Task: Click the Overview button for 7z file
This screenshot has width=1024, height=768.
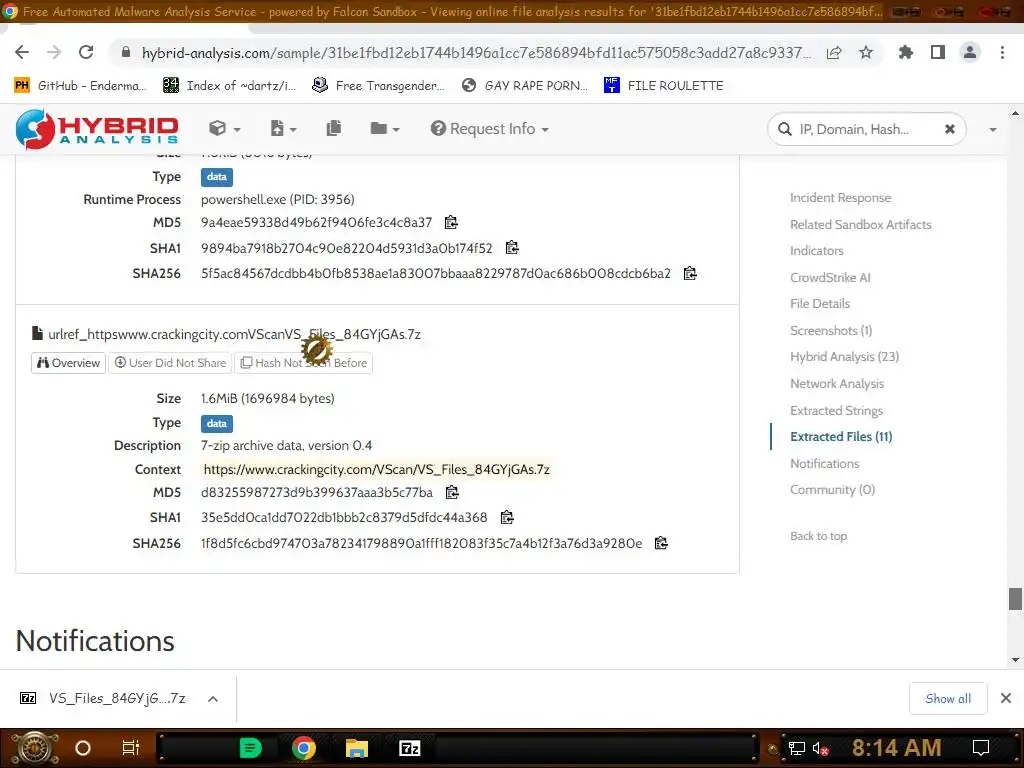Action: (x=69, y=362)
